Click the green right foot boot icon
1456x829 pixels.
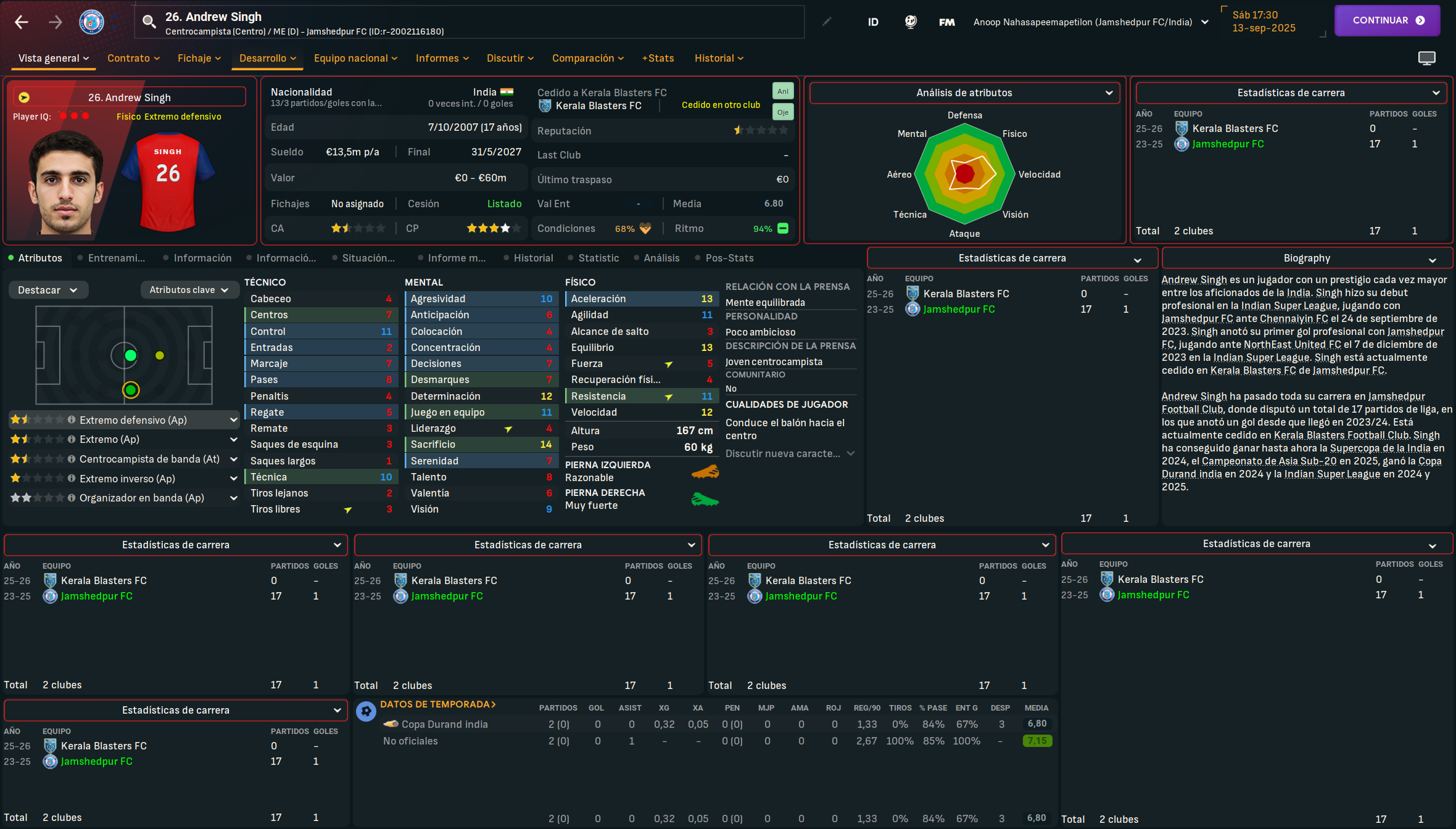point(705,499)
